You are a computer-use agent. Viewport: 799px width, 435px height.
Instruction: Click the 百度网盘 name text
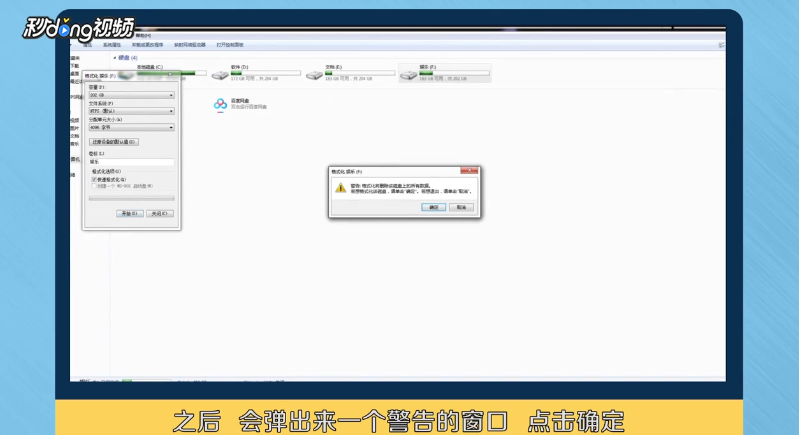(240, 101)
